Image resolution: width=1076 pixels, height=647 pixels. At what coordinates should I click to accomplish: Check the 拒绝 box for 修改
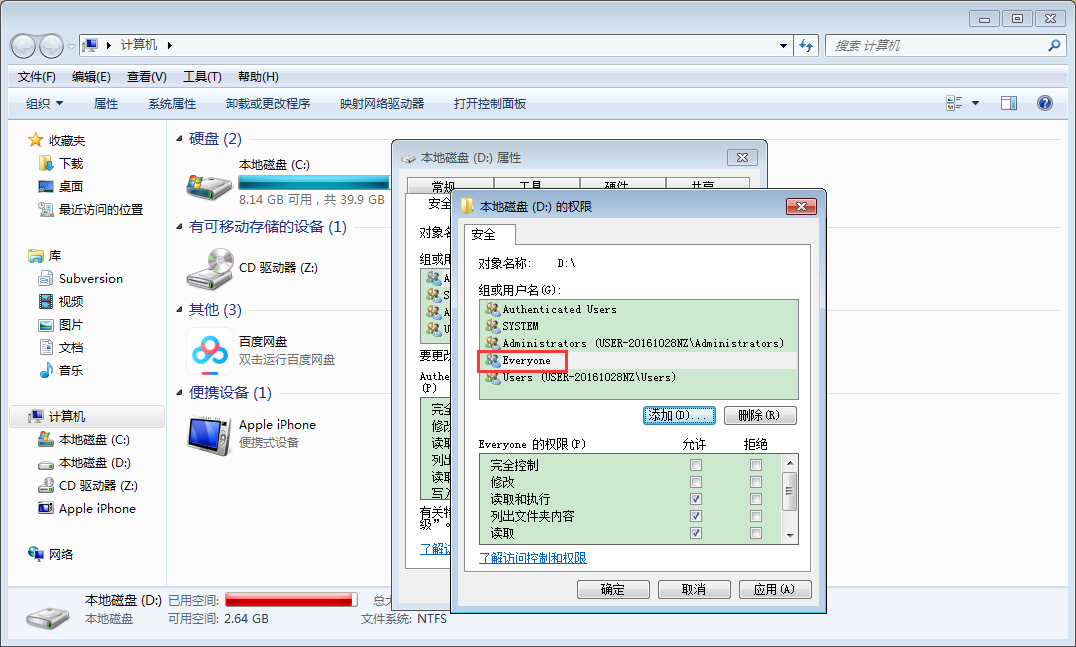coord(755,480)
